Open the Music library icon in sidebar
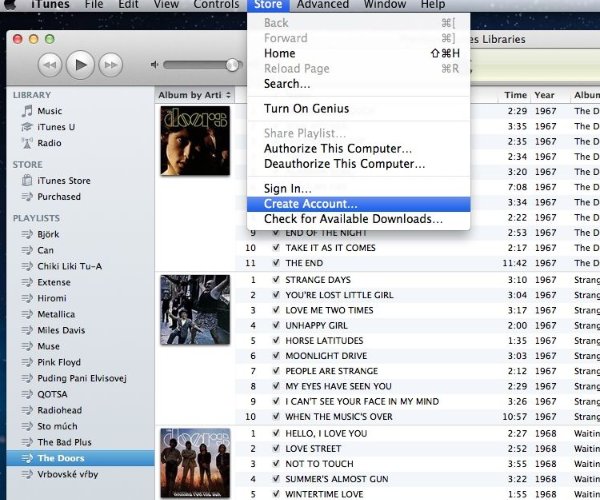The image size is (600, 500). click(x=28, y=111)
